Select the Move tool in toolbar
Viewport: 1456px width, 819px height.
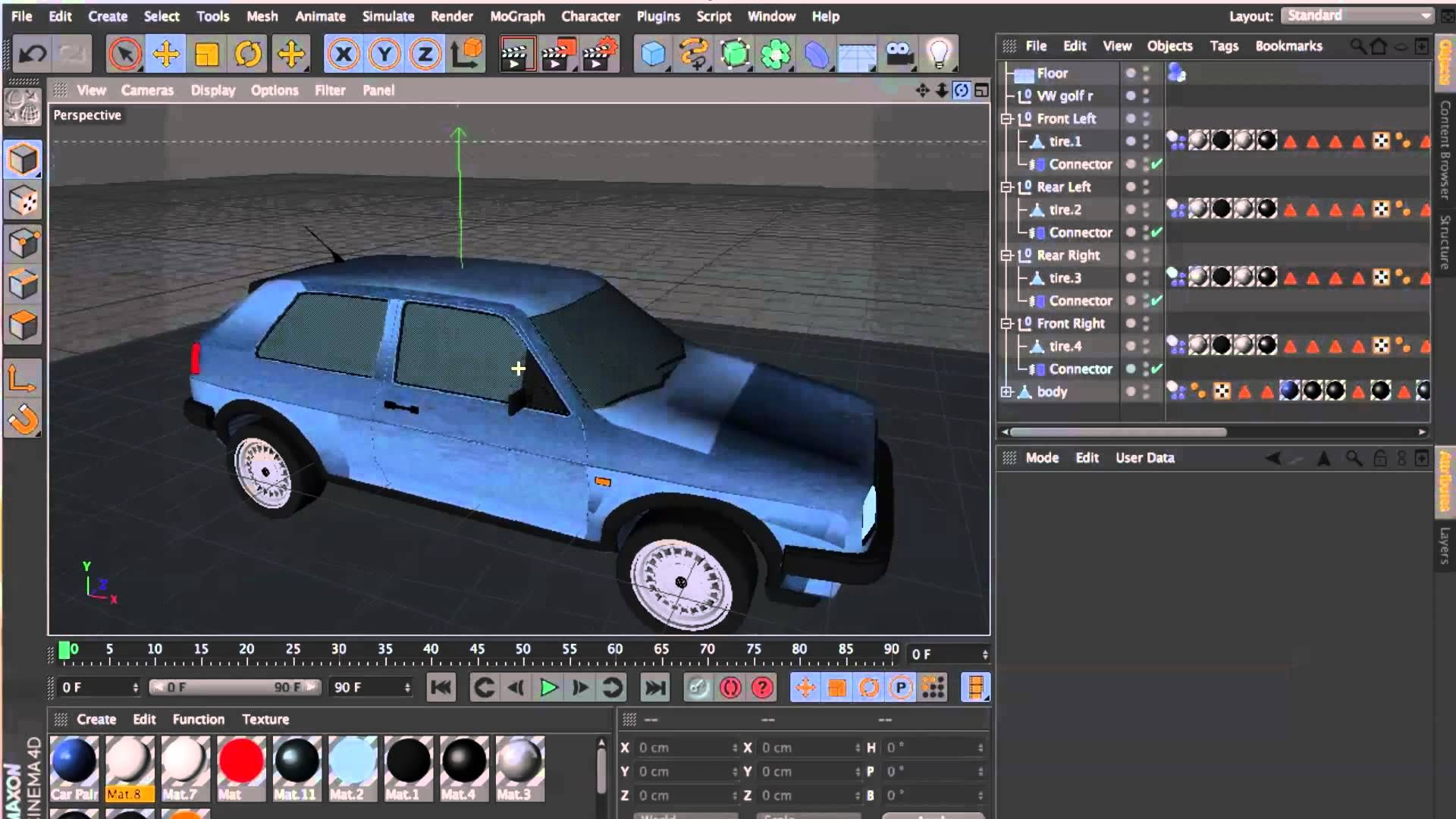coord(165,54)
